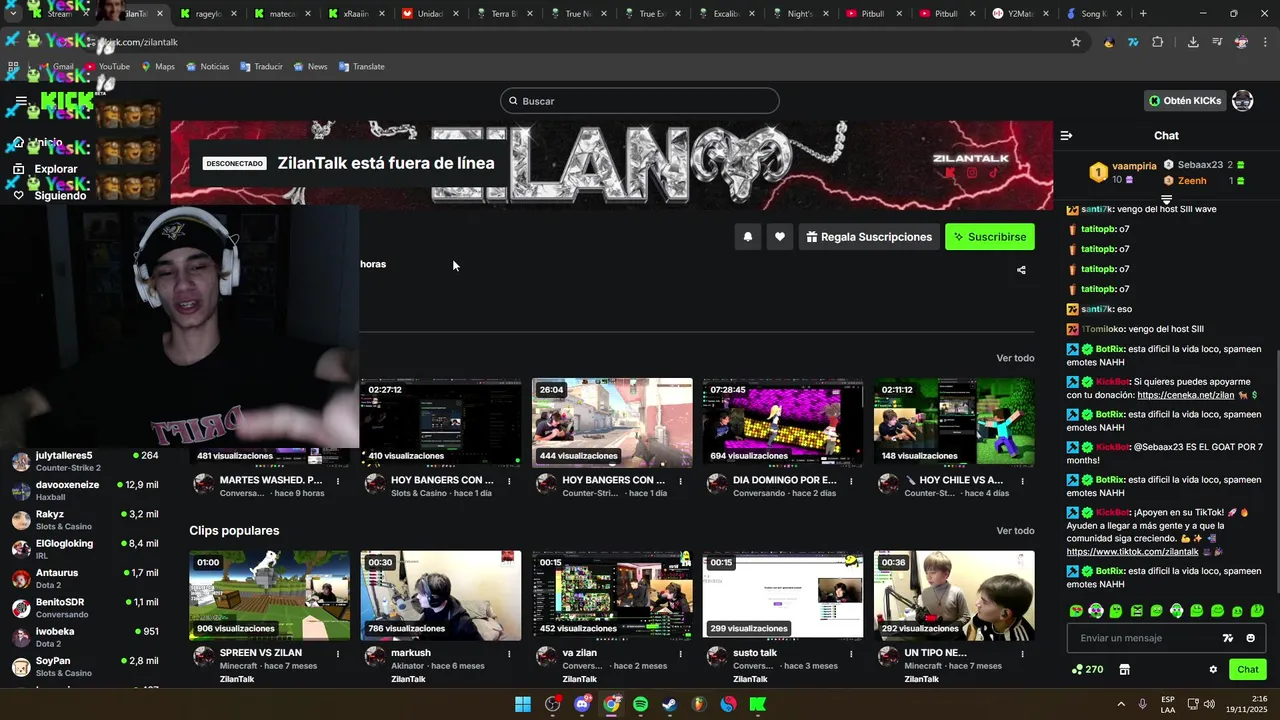Image resolution: width=1280 pixels, height=720 pixels.
Task: Show hidden system tray icons chevron
Action: (1120, 704)
